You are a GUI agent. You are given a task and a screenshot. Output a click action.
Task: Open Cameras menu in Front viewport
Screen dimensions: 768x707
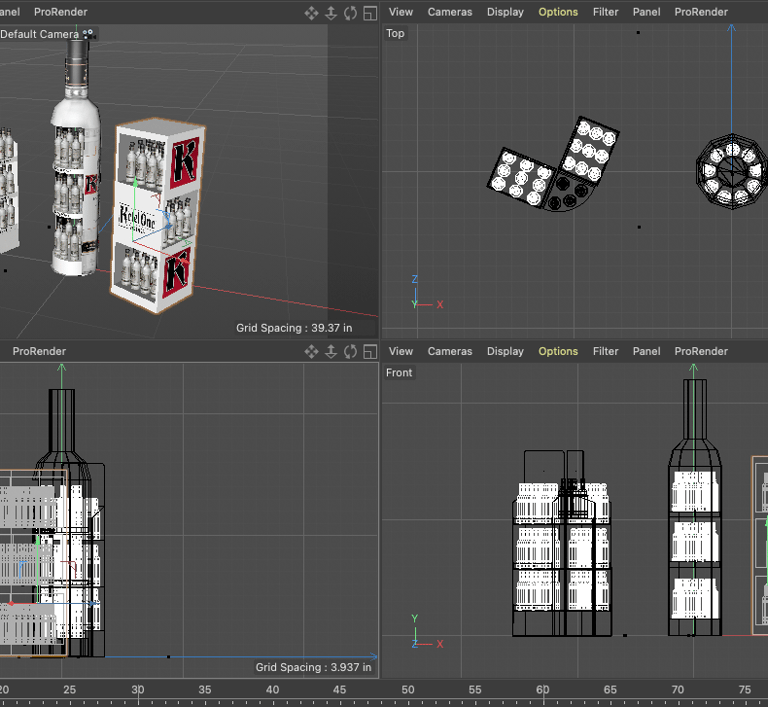click(450, 351)
